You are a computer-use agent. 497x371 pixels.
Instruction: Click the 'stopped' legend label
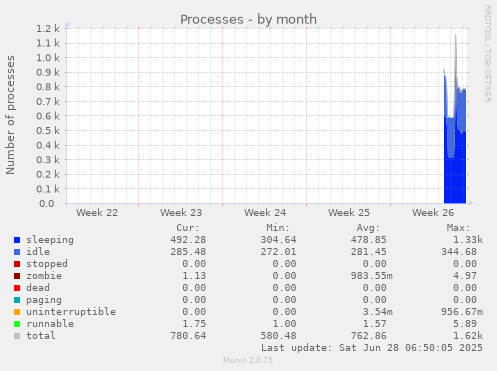47,264
